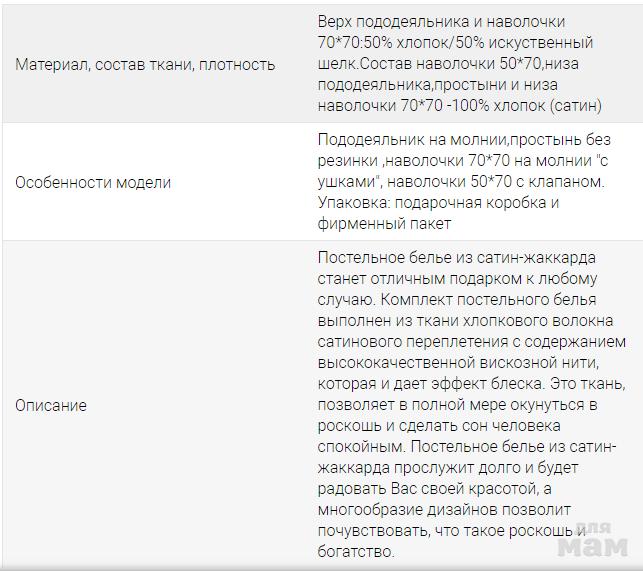Click the word "ушками" in model features
This screenshot has width=643, height=571.
(346, 182)
